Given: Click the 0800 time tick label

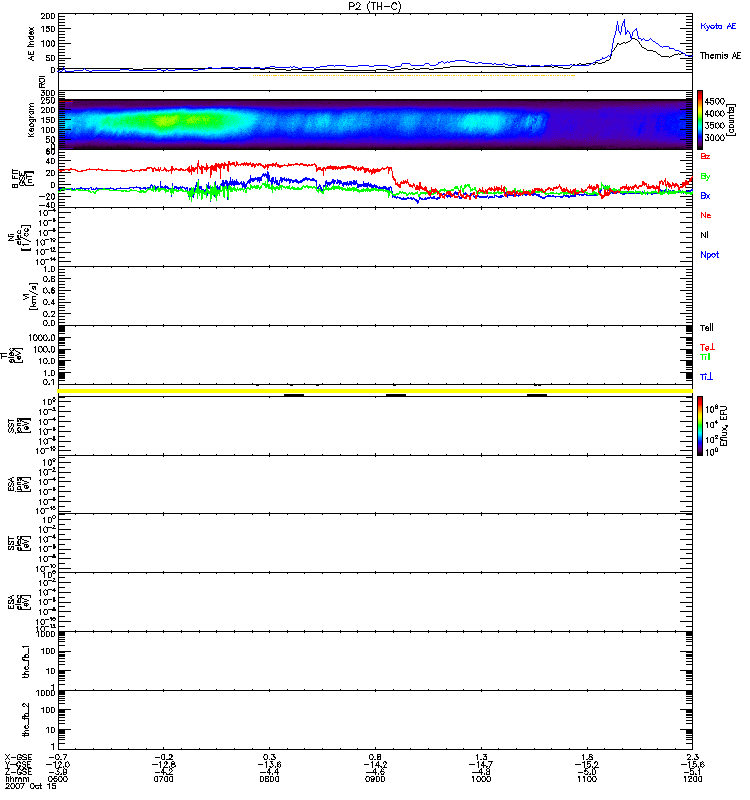Looking at the screenshot, I should tap(269, 779).
